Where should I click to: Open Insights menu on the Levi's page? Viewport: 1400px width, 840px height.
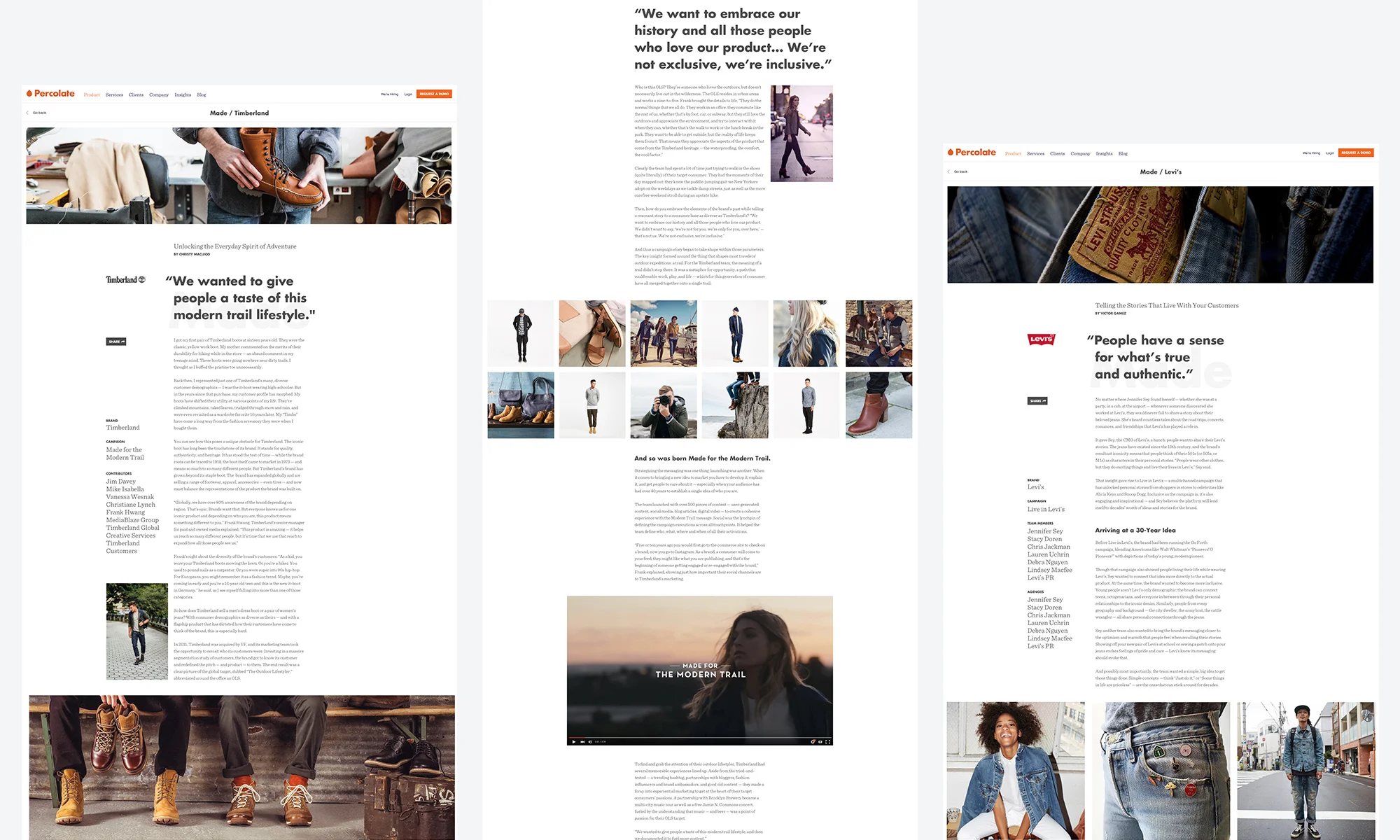pyautogui.click(x=1104, y=153)
